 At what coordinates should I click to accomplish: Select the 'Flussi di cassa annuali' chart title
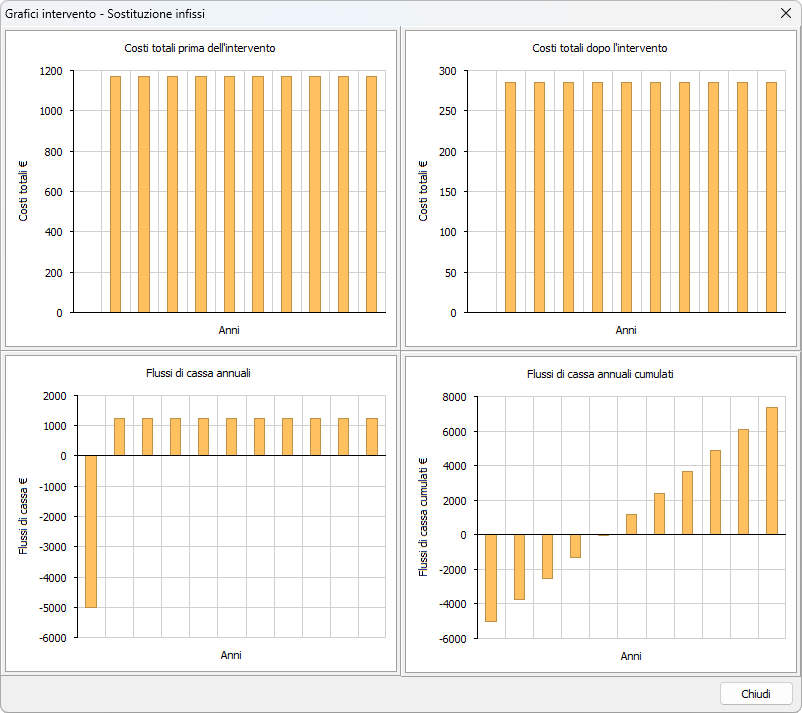point(199,373)
